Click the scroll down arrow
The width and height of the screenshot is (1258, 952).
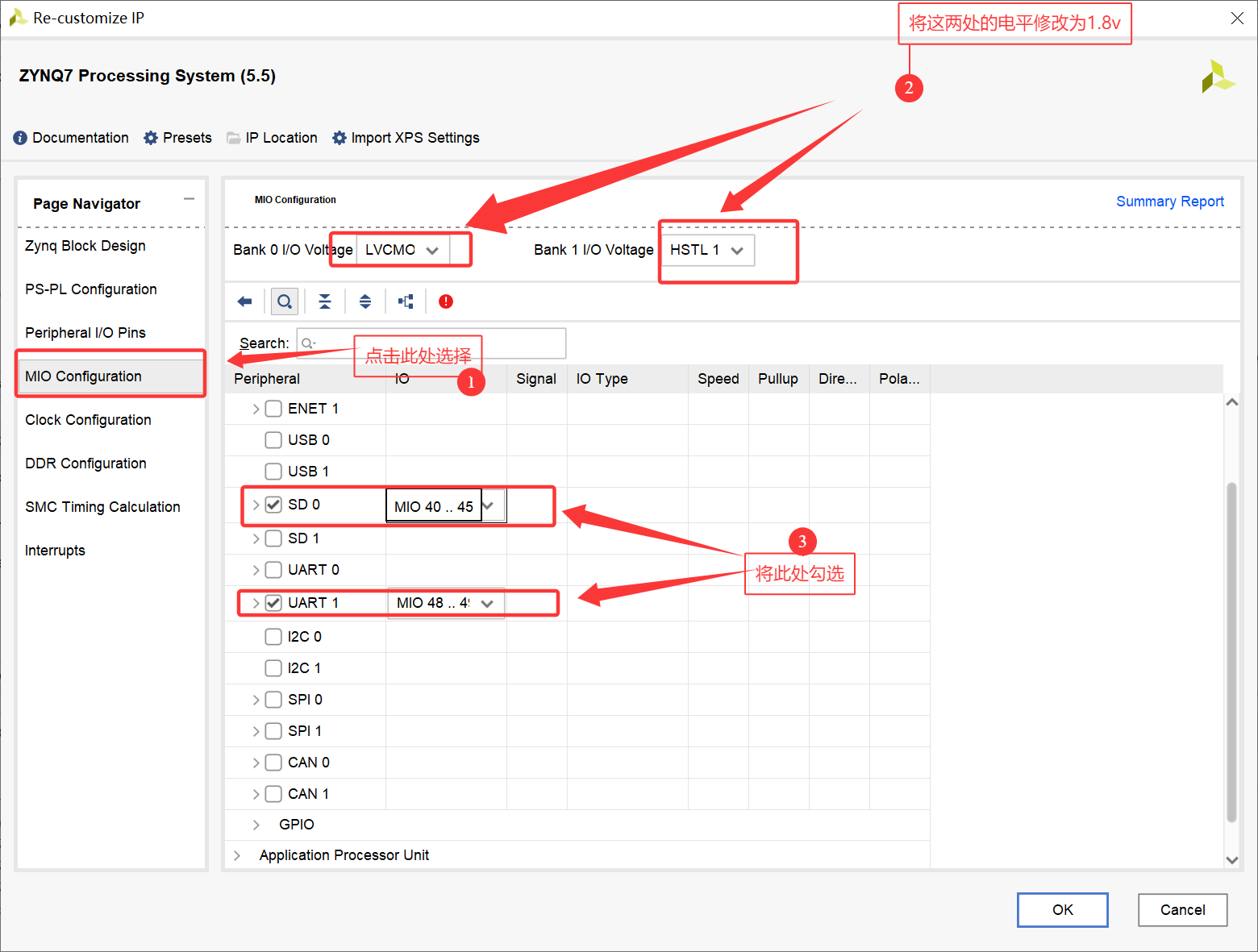1231,860
